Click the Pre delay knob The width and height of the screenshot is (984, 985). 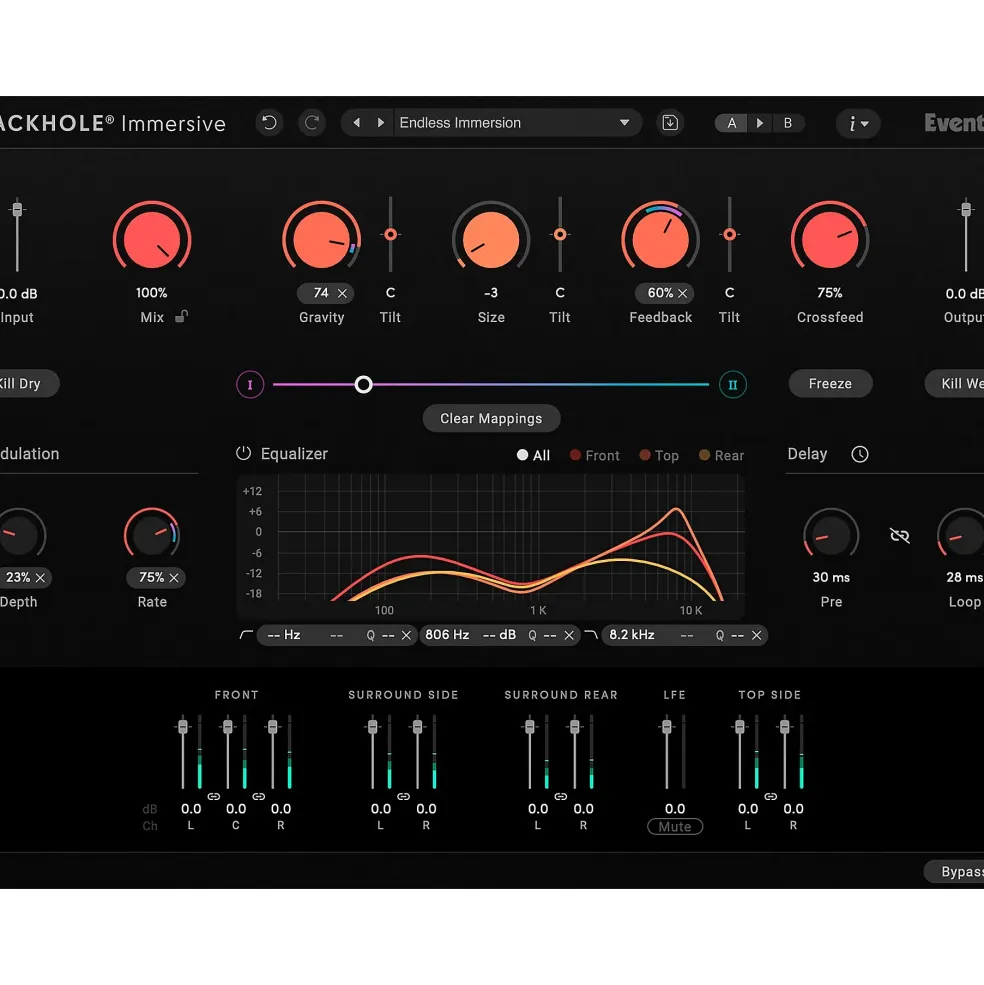pyautogui.click(x=831, y=535)
